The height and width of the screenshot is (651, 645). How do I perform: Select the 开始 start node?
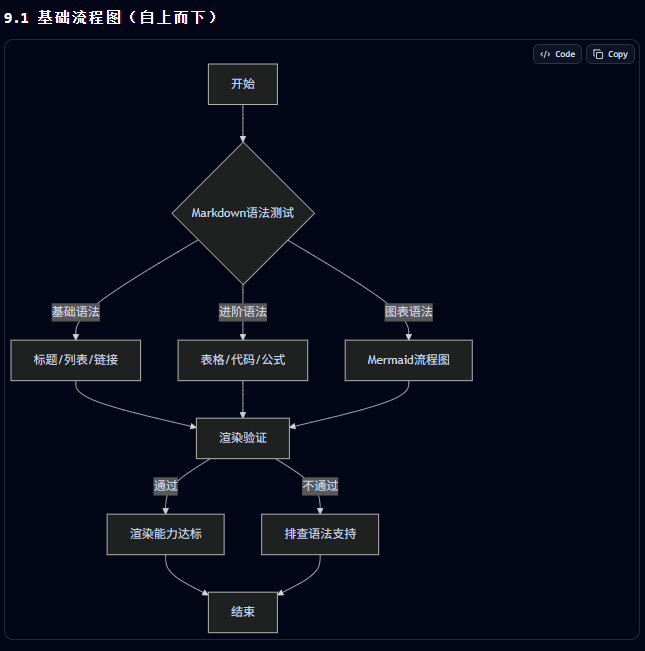(243, 84)
